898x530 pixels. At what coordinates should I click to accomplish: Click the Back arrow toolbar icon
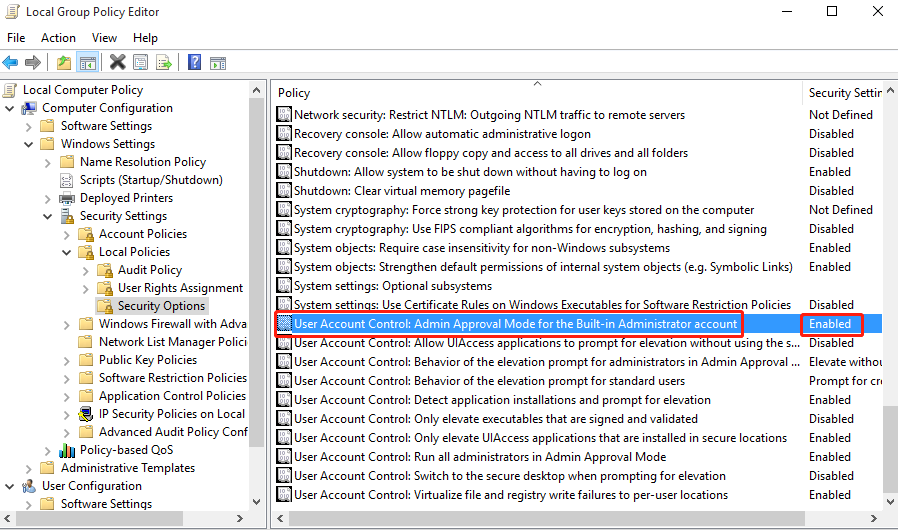point(10,62)
